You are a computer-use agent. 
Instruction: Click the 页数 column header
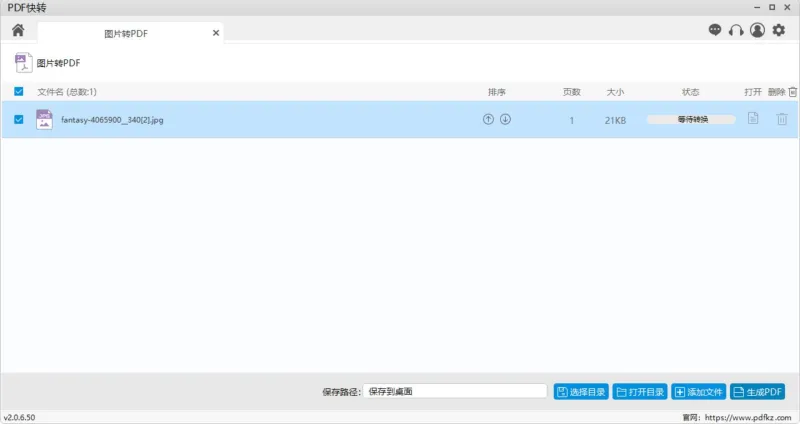click(571, 92)
